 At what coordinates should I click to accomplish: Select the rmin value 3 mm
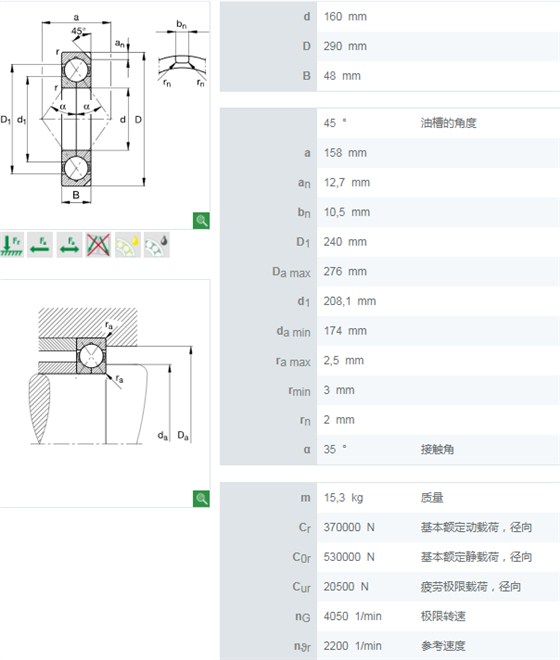coord(339,390)
